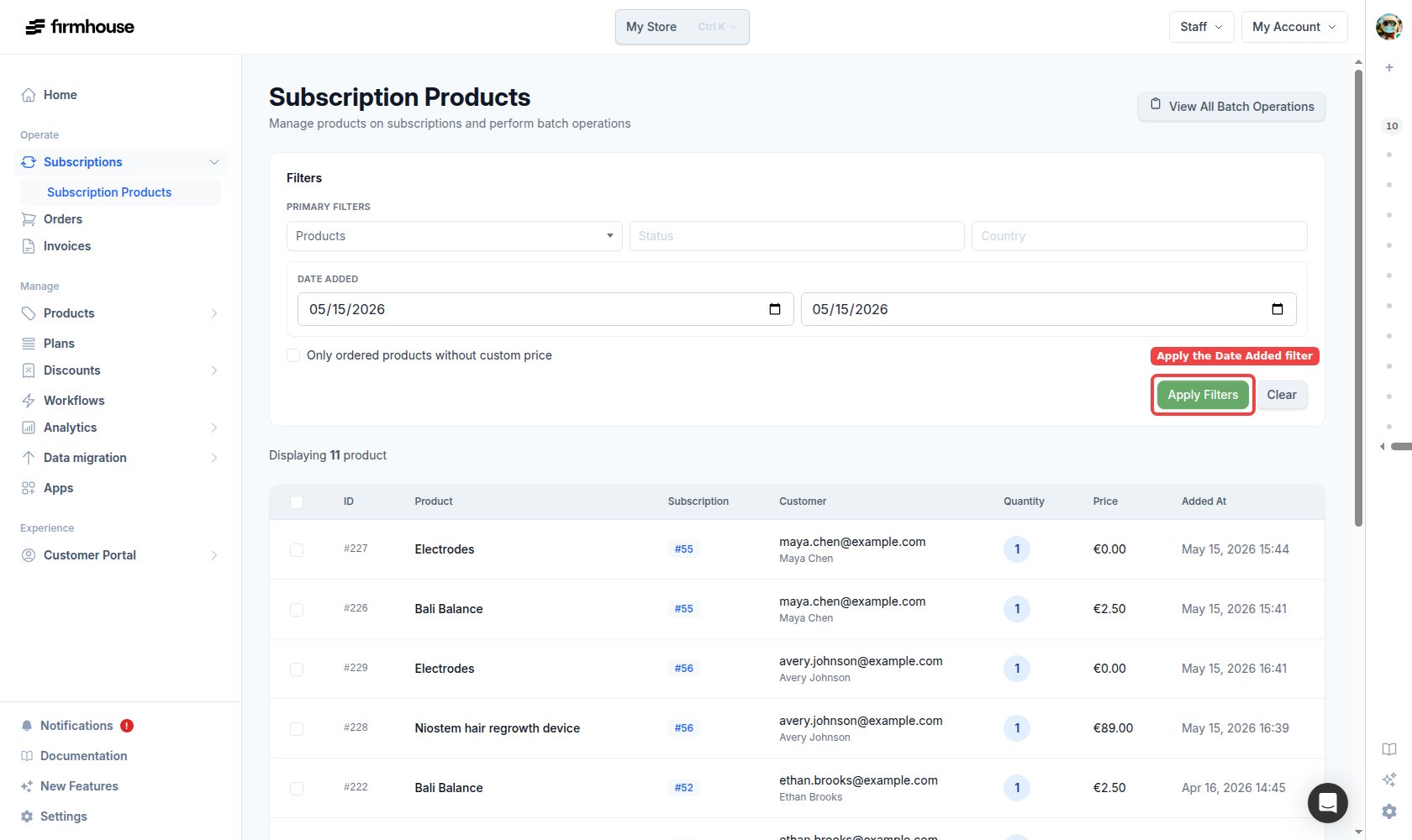Click the Apps grid icon

click(29, 488)
